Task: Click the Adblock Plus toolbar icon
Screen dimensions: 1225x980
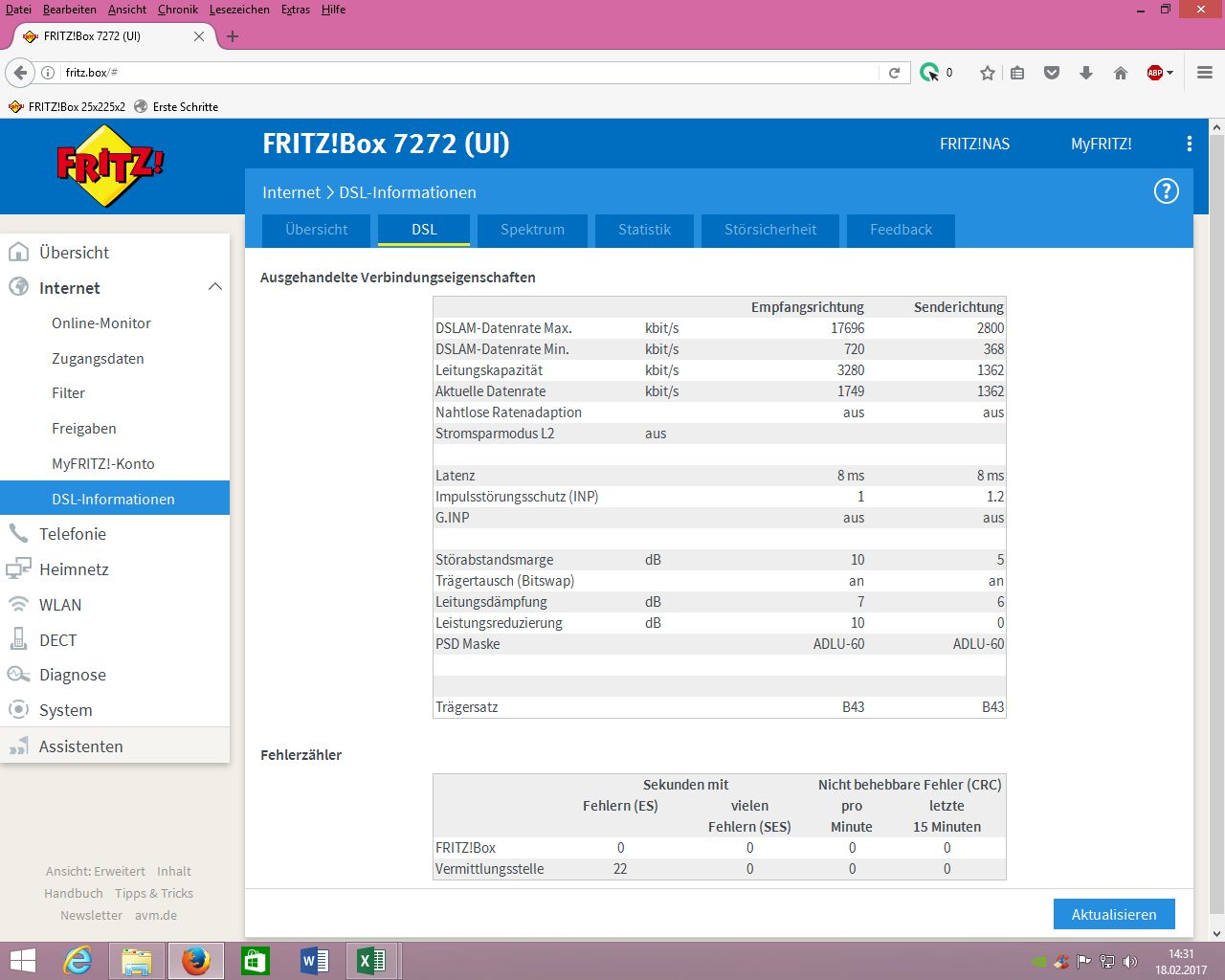Action: pyautogui.click(x=1155, y=73)
